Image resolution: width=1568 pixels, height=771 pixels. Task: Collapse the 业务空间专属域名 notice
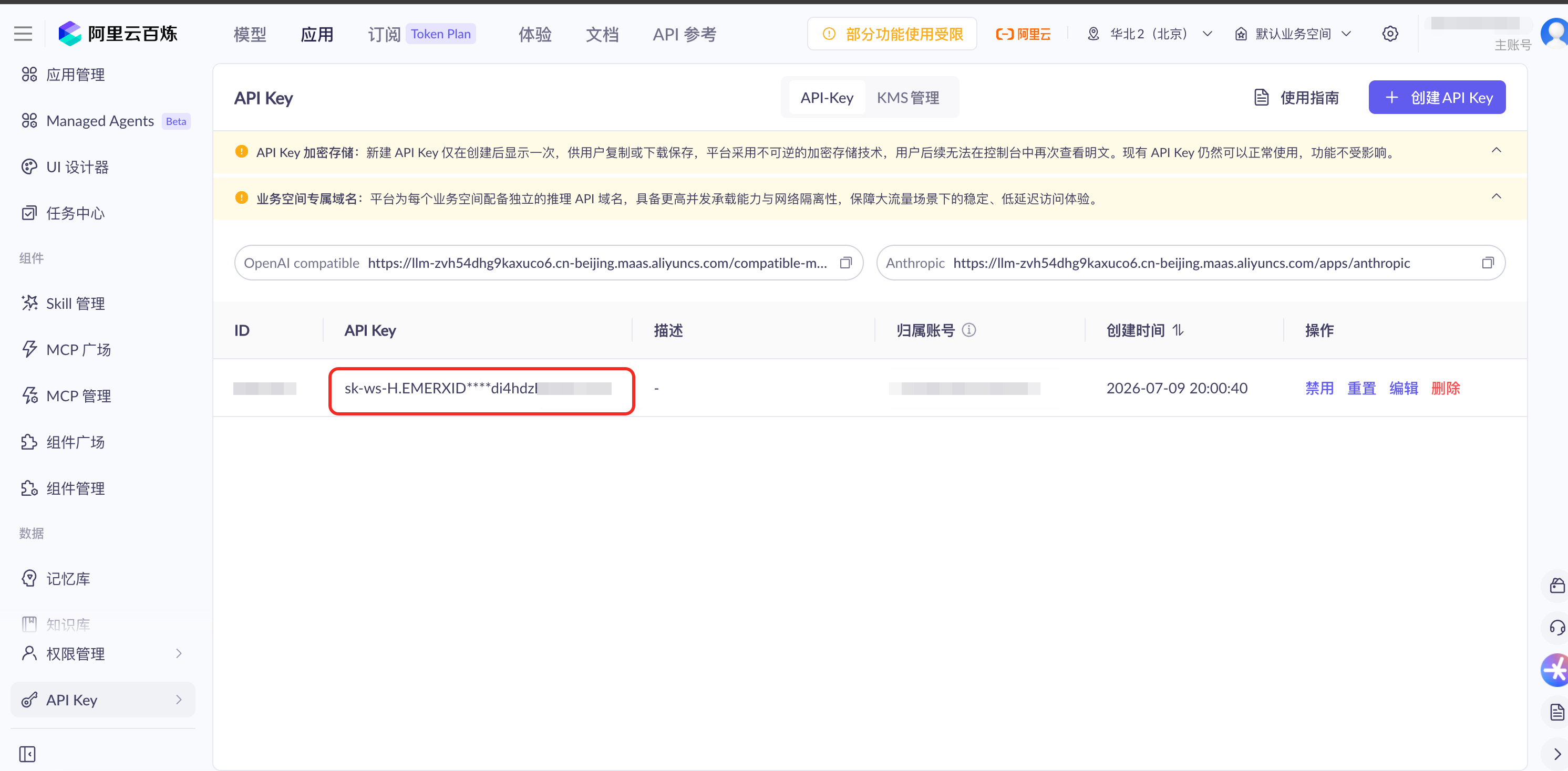point(1496,196)
